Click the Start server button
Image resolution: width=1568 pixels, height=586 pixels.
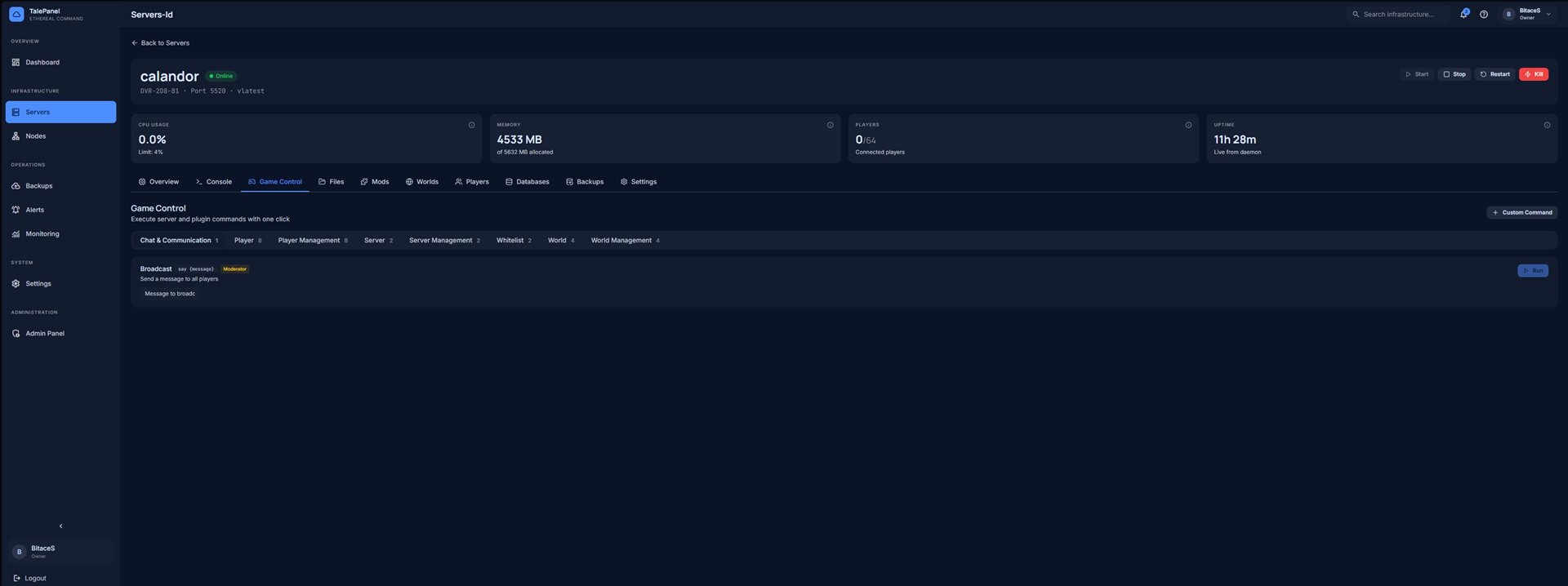pos(1416,74)
